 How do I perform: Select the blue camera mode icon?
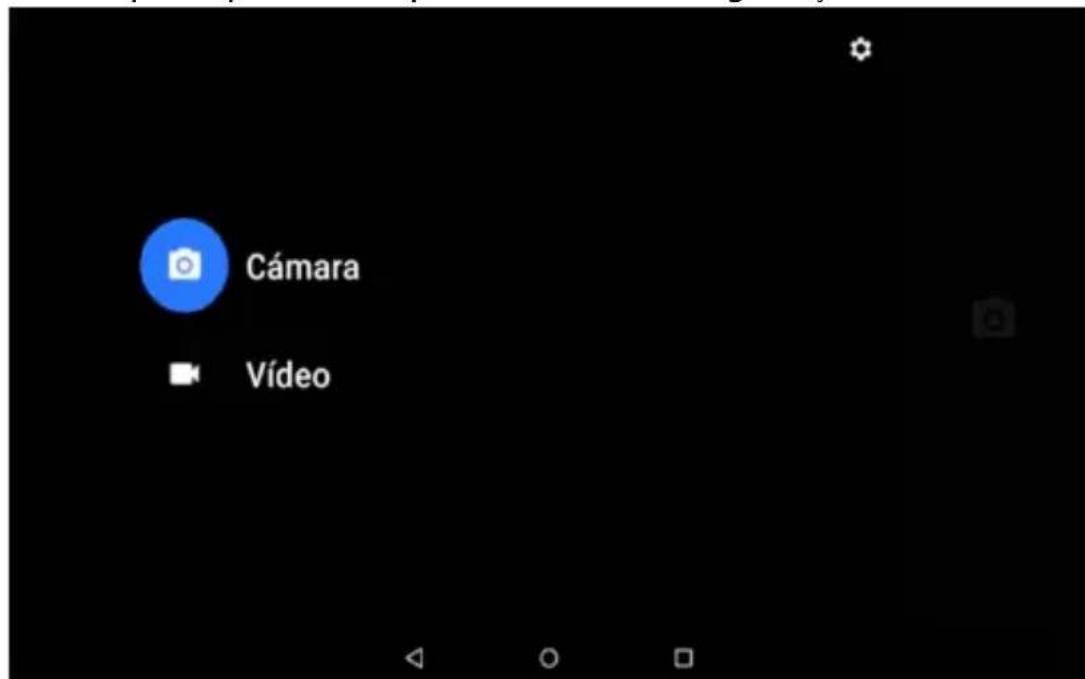pos(184,265)
